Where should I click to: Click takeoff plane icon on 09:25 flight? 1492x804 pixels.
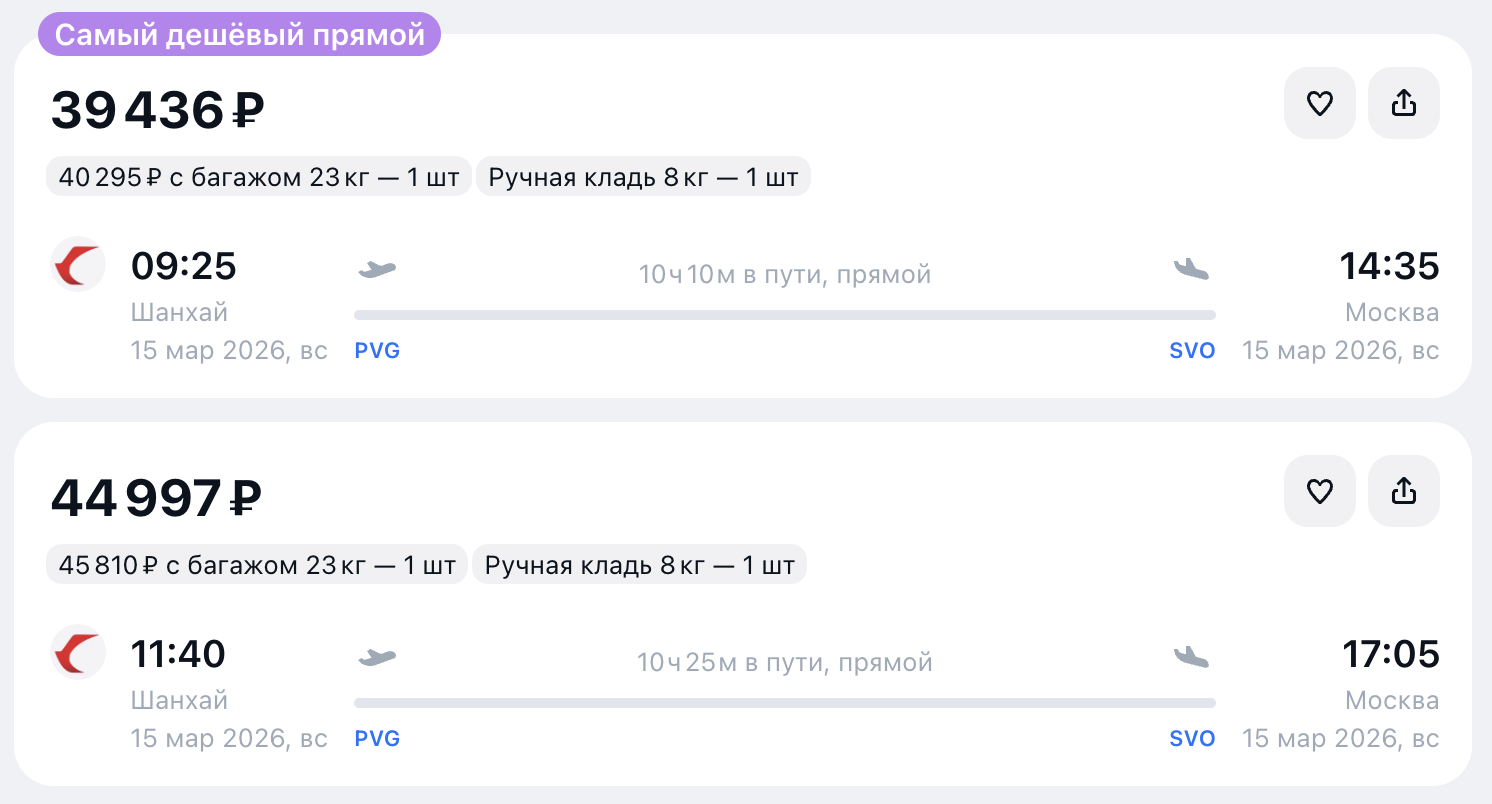click(377, 269)
